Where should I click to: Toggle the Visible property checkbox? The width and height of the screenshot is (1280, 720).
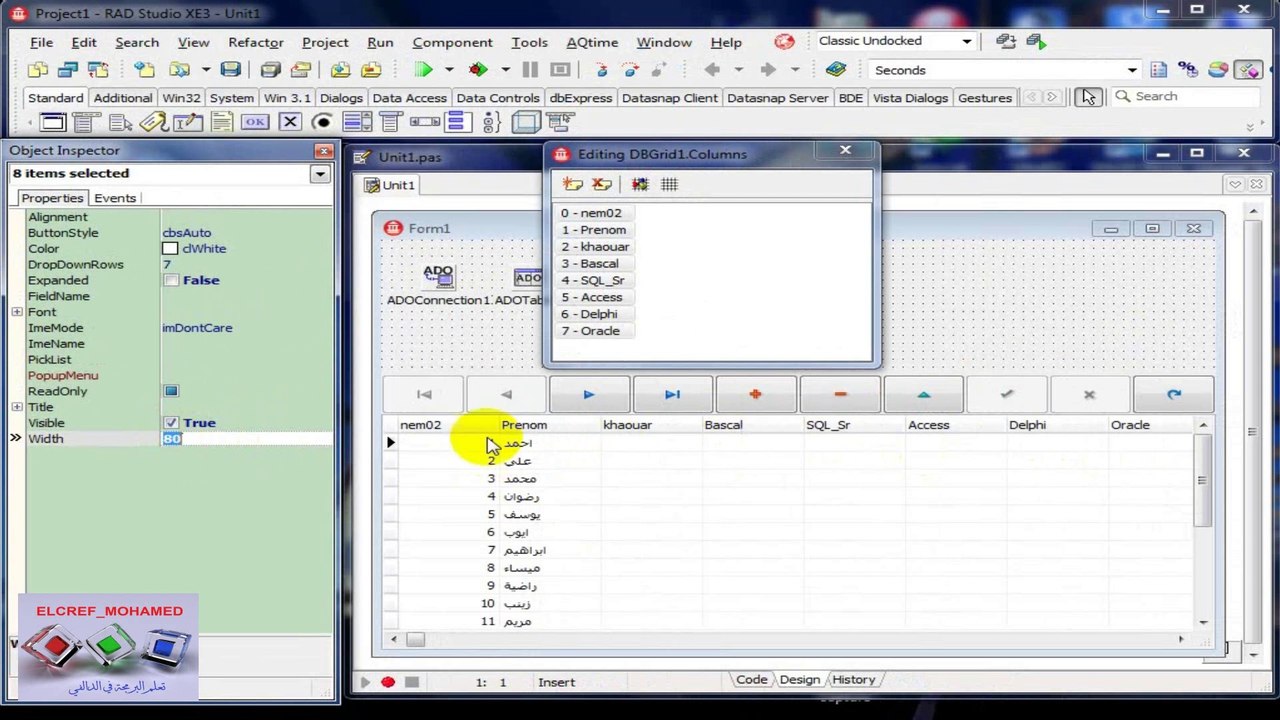point(171,423)
